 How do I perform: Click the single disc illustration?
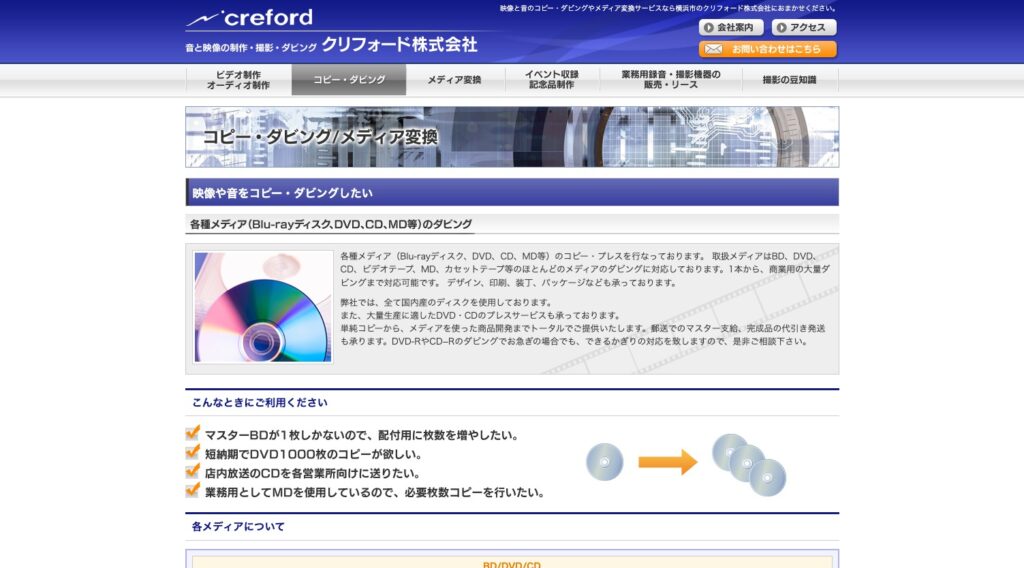click(605, 462)
